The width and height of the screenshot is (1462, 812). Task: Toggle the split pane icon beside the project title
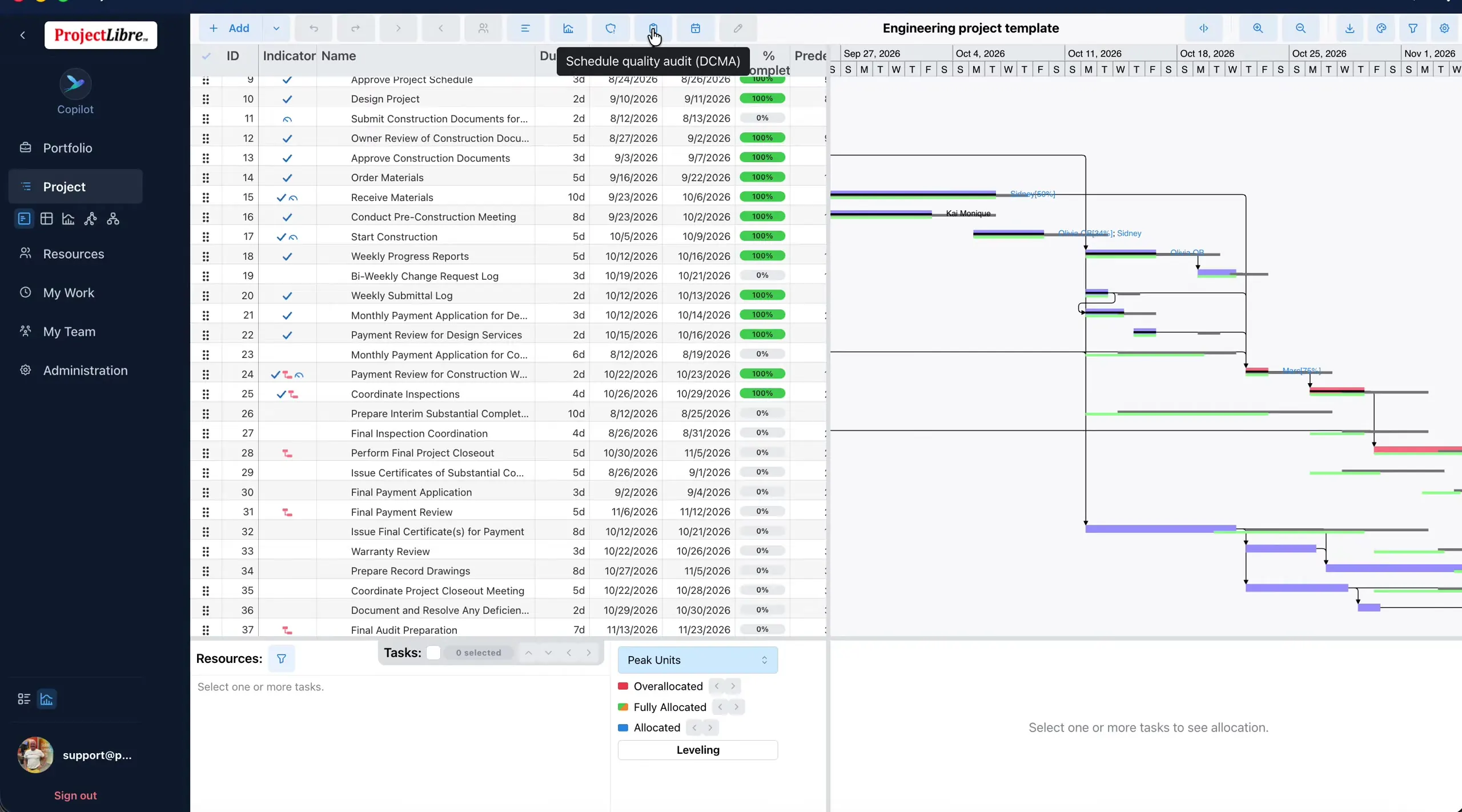(1203, 28)
